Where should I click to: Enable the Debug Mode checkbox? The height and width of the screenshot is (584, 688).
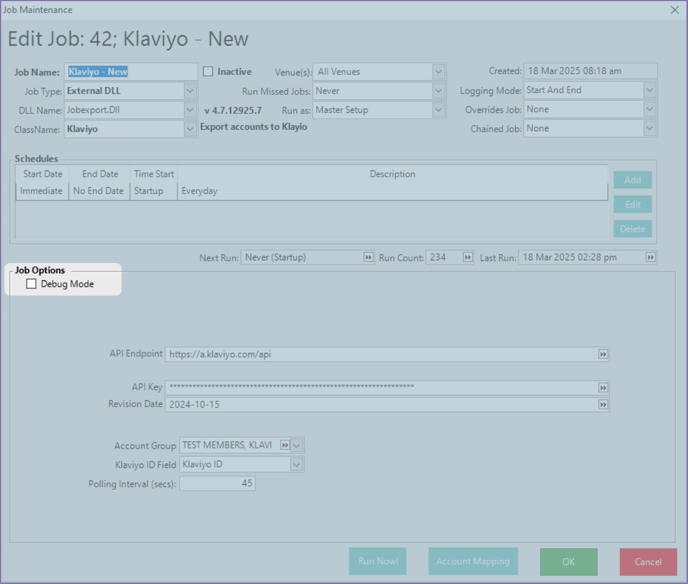pos(32,284)
